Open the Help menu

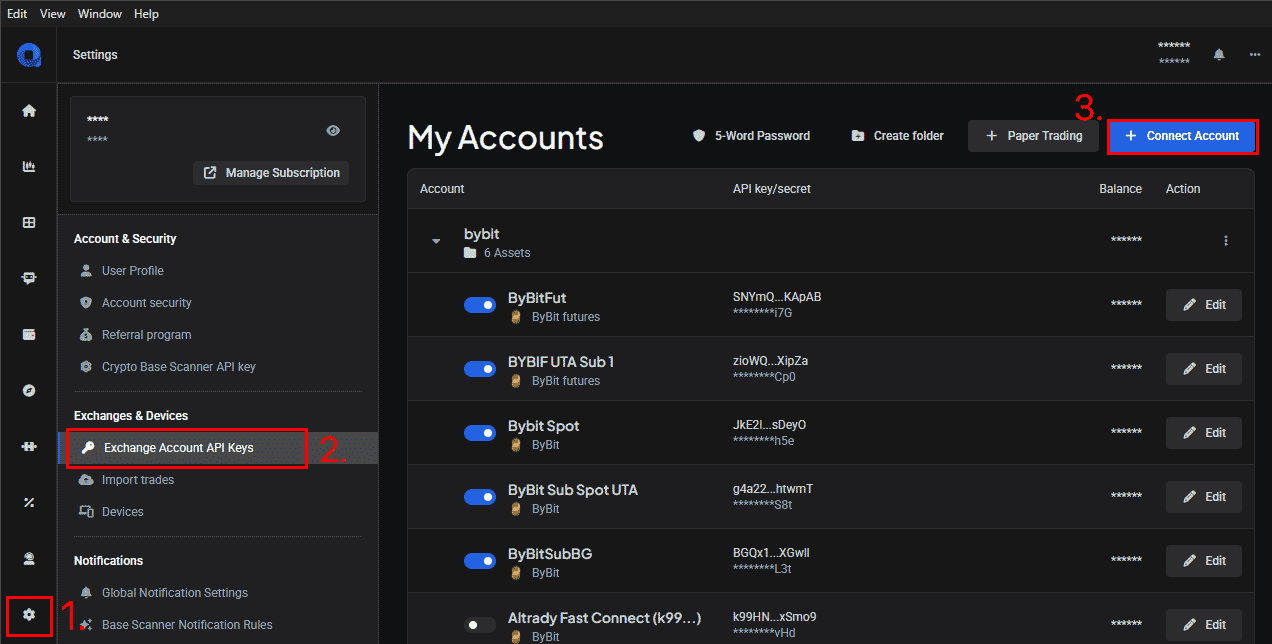[x=146, y=14]
